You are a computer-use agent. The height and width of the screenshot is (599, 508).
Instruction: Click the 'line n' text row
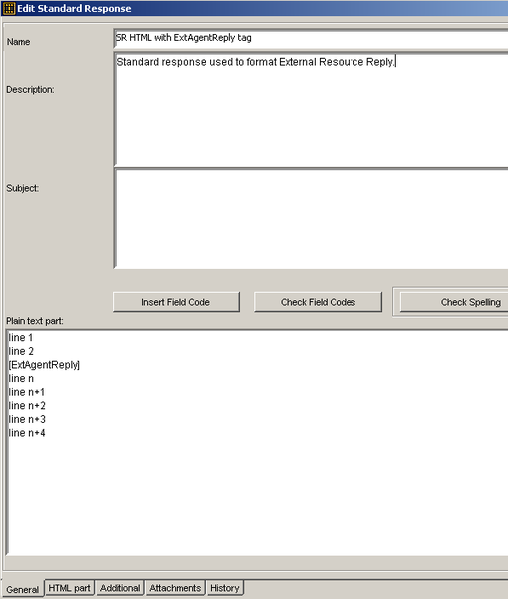click(21, 379)
